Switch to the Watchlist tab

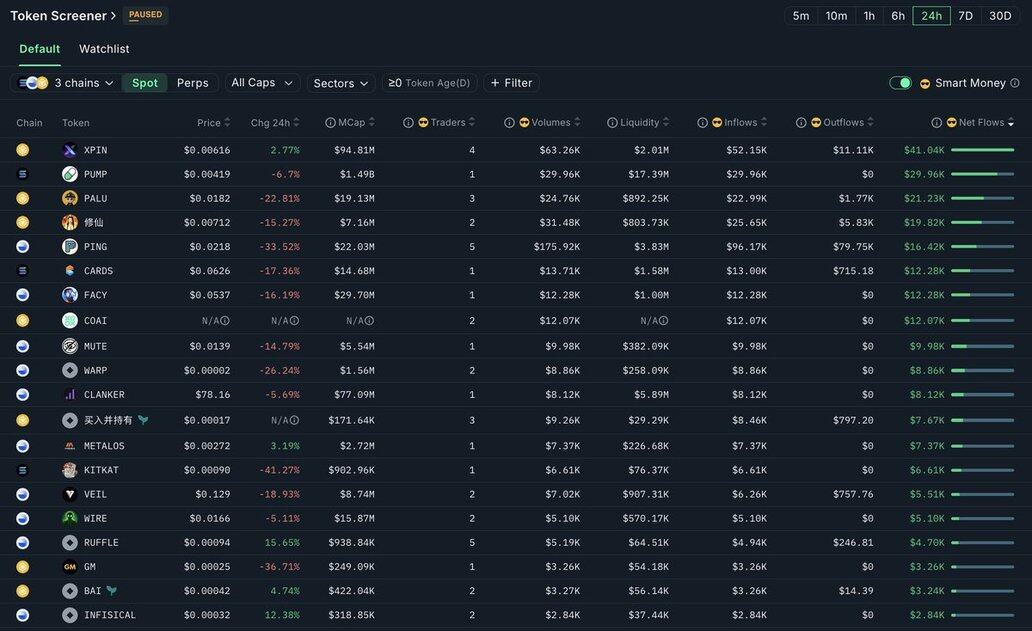click(104, 49)
